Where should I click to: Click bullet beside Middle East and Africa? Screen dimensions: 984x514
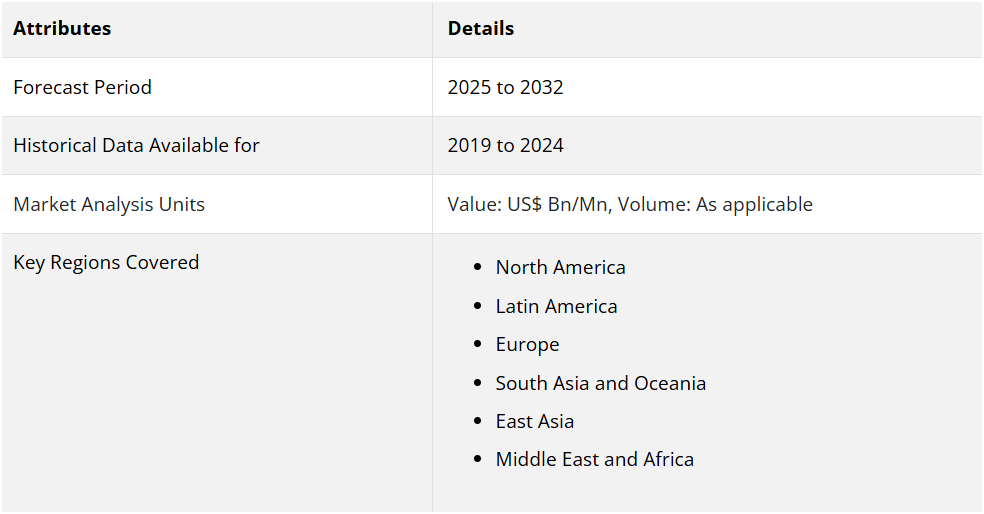(478, 459)
